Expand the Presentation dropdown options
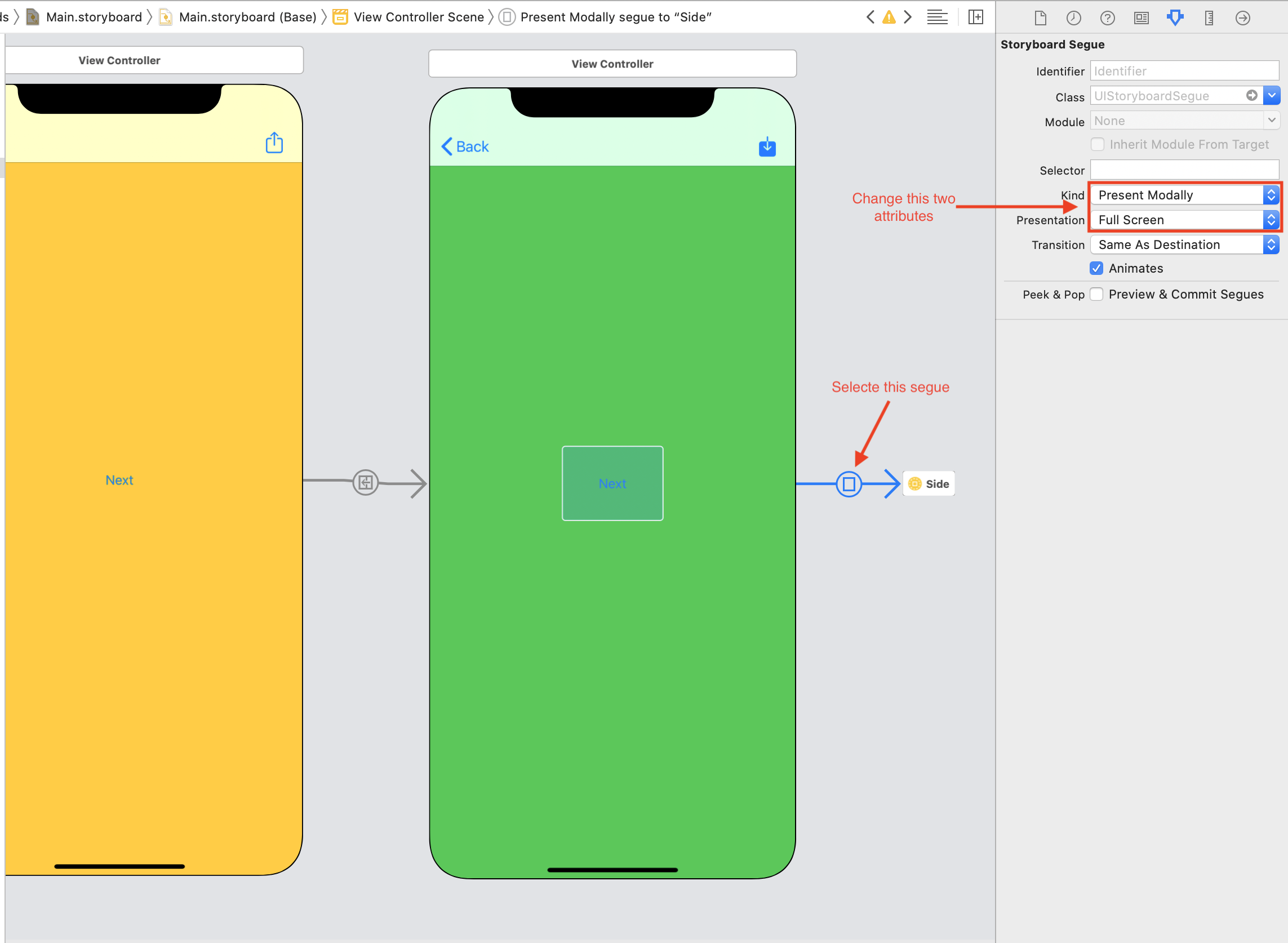 pyautogui.click(x=1271, y=219)
